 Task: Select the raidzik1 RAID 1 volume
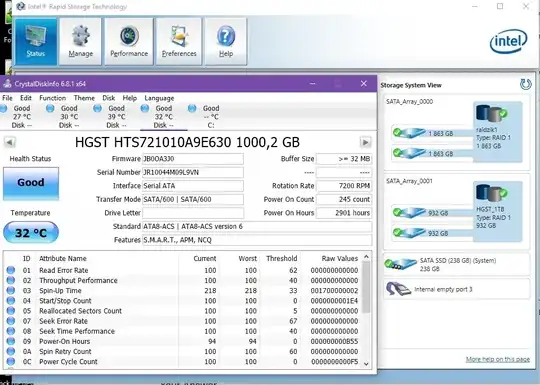[498, 131]
